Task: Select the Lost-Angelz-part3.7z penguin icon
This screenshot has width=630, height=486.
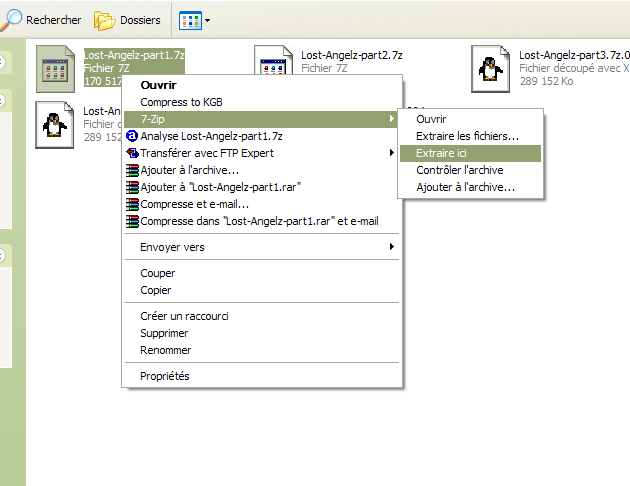Action: pyautogui.click(x=491, y=69)
